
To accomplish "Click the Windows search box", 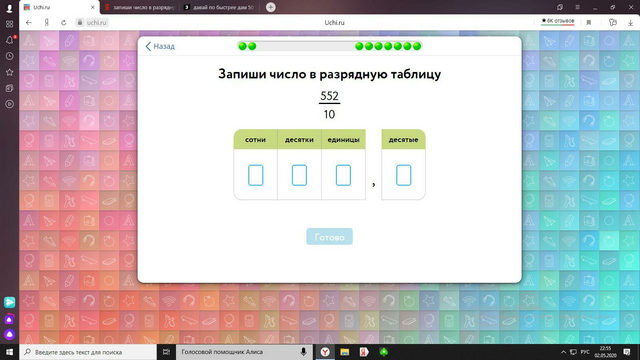I will pos(88,352).
